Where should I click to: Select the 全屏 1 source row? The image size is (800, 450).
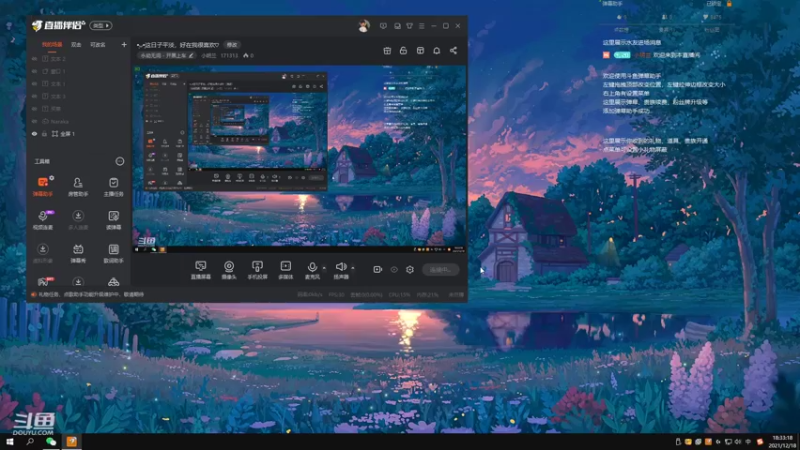pyautogui.click(x=80, y=134)
